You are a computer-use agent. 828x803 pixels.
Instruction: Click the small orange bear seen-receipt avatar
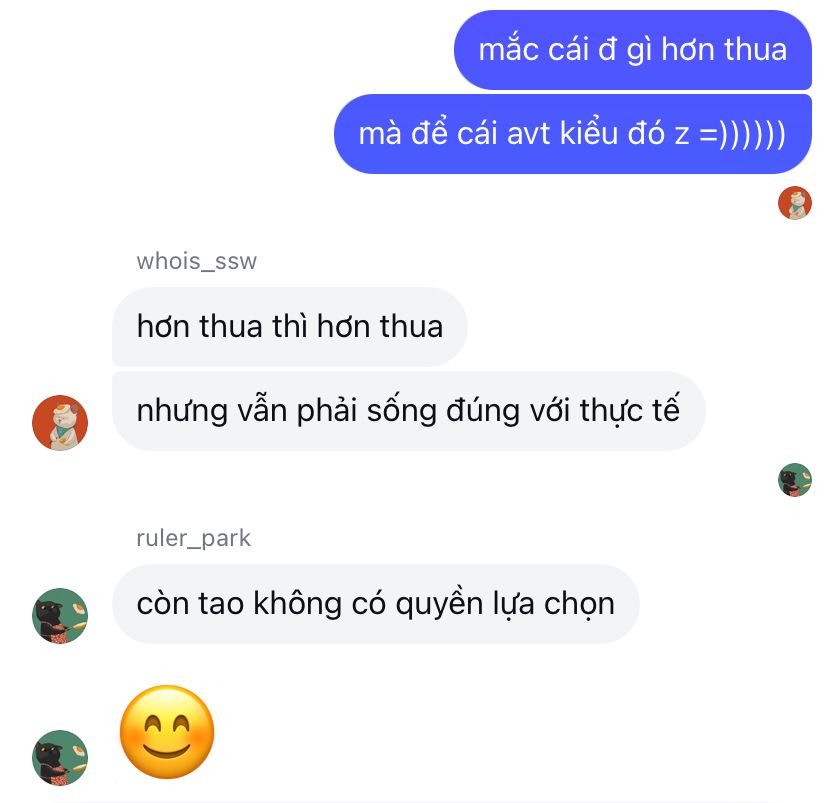pos(795,203)
